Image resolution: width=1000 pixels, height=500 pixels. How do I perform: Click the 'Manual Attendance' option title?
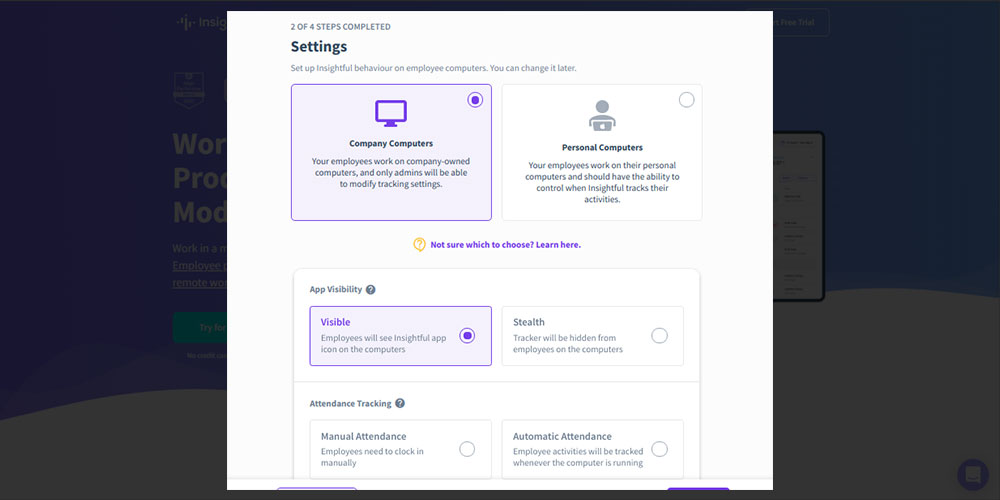click(x=364, y=436)
